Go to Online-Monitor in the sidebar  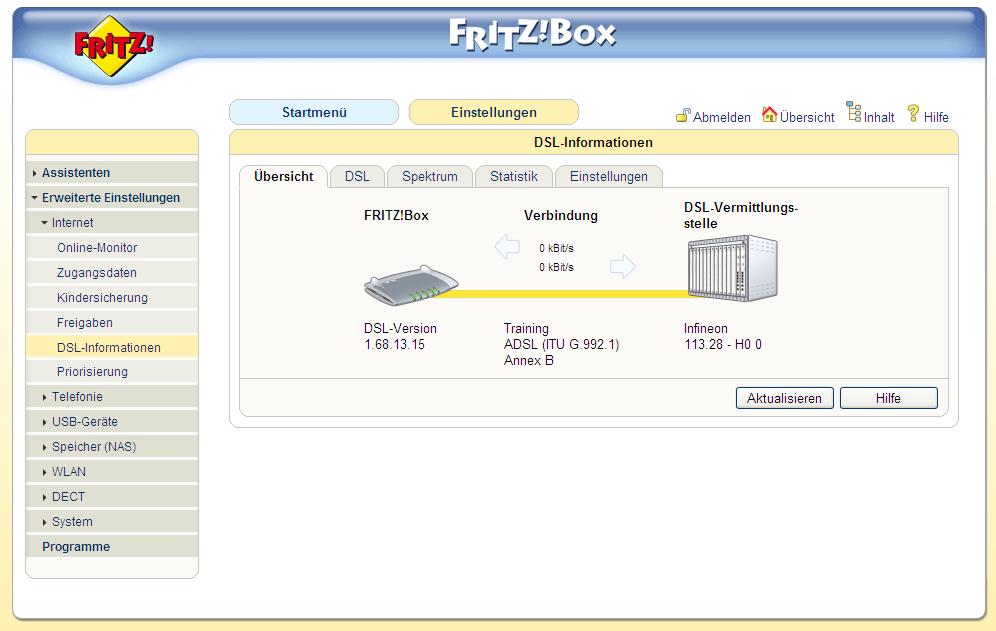(97, 248)
